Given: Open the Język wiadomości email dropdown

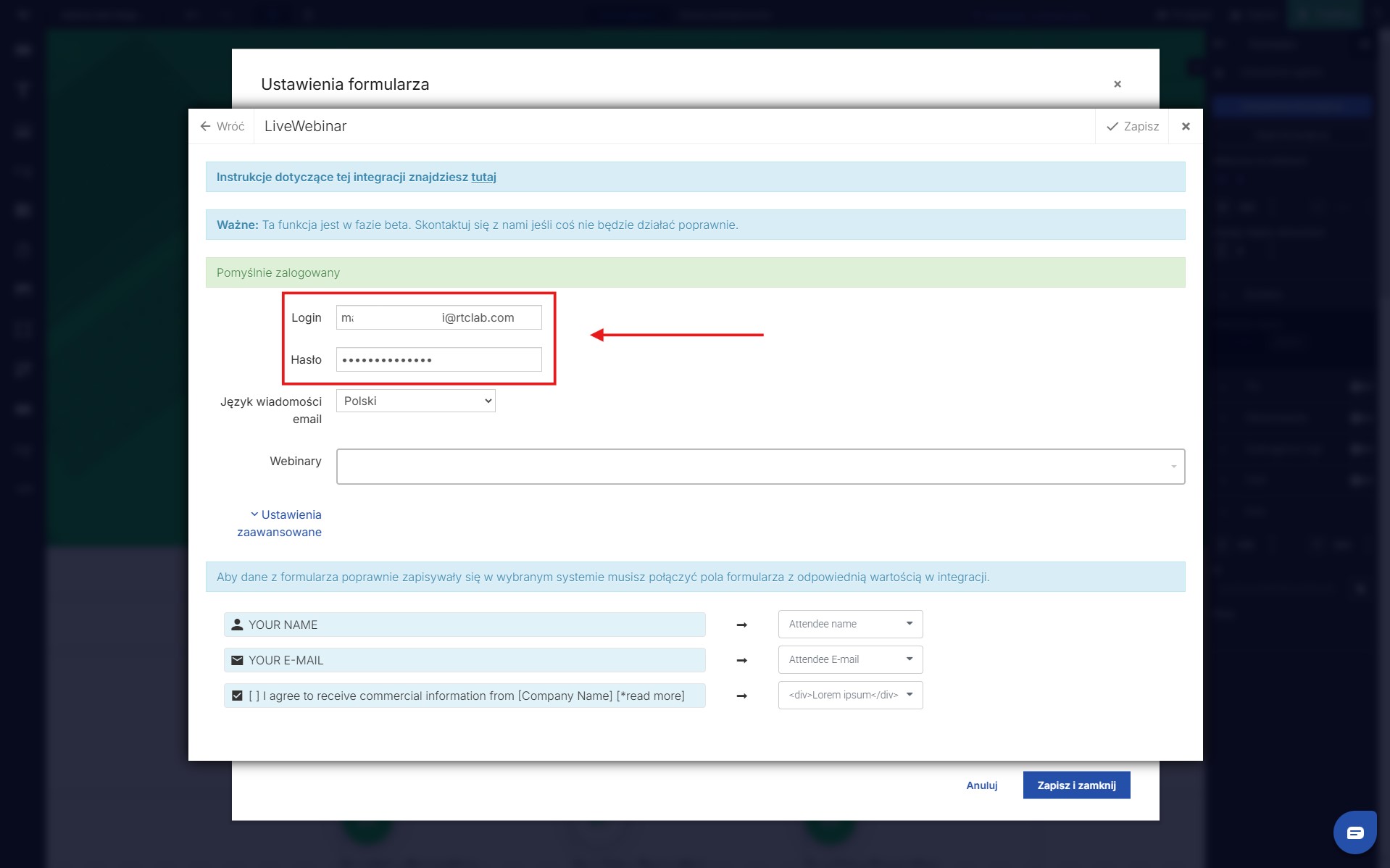Looking at the screenshot, I should [x=415, y=401].
